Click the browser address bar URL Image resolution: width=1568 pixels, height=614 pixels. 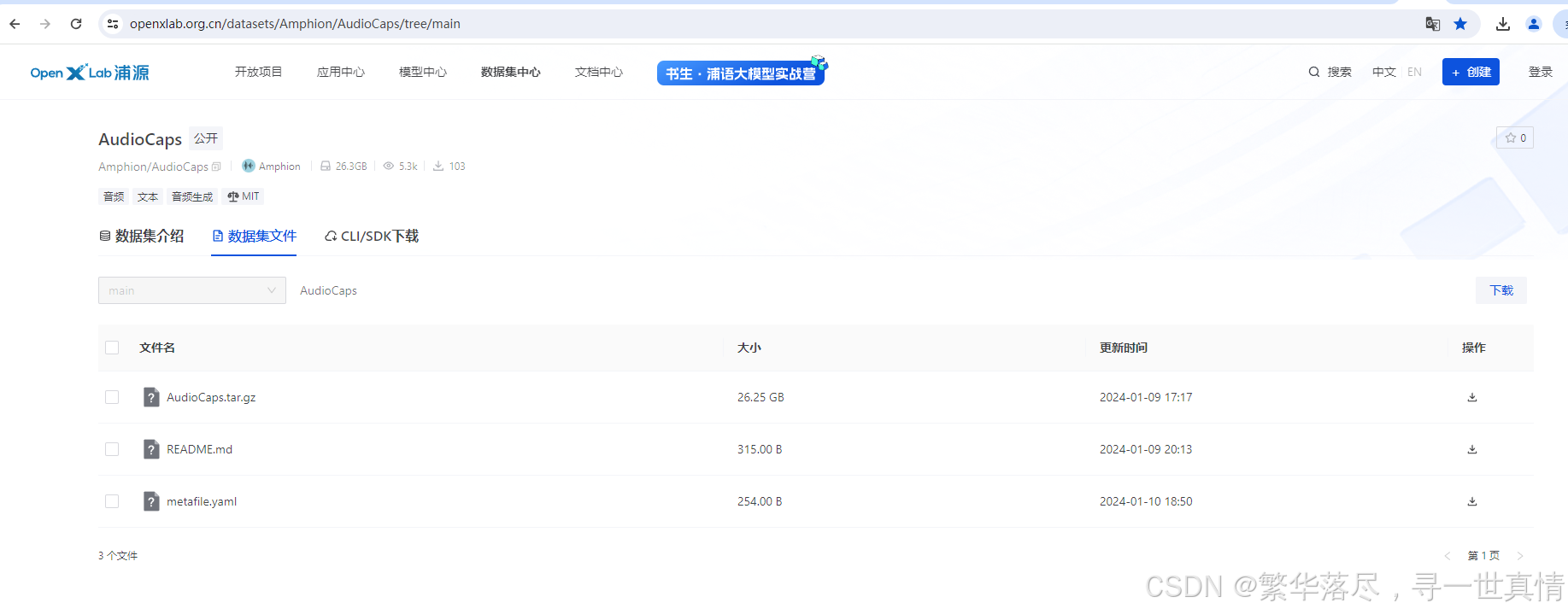coord(295,24)
